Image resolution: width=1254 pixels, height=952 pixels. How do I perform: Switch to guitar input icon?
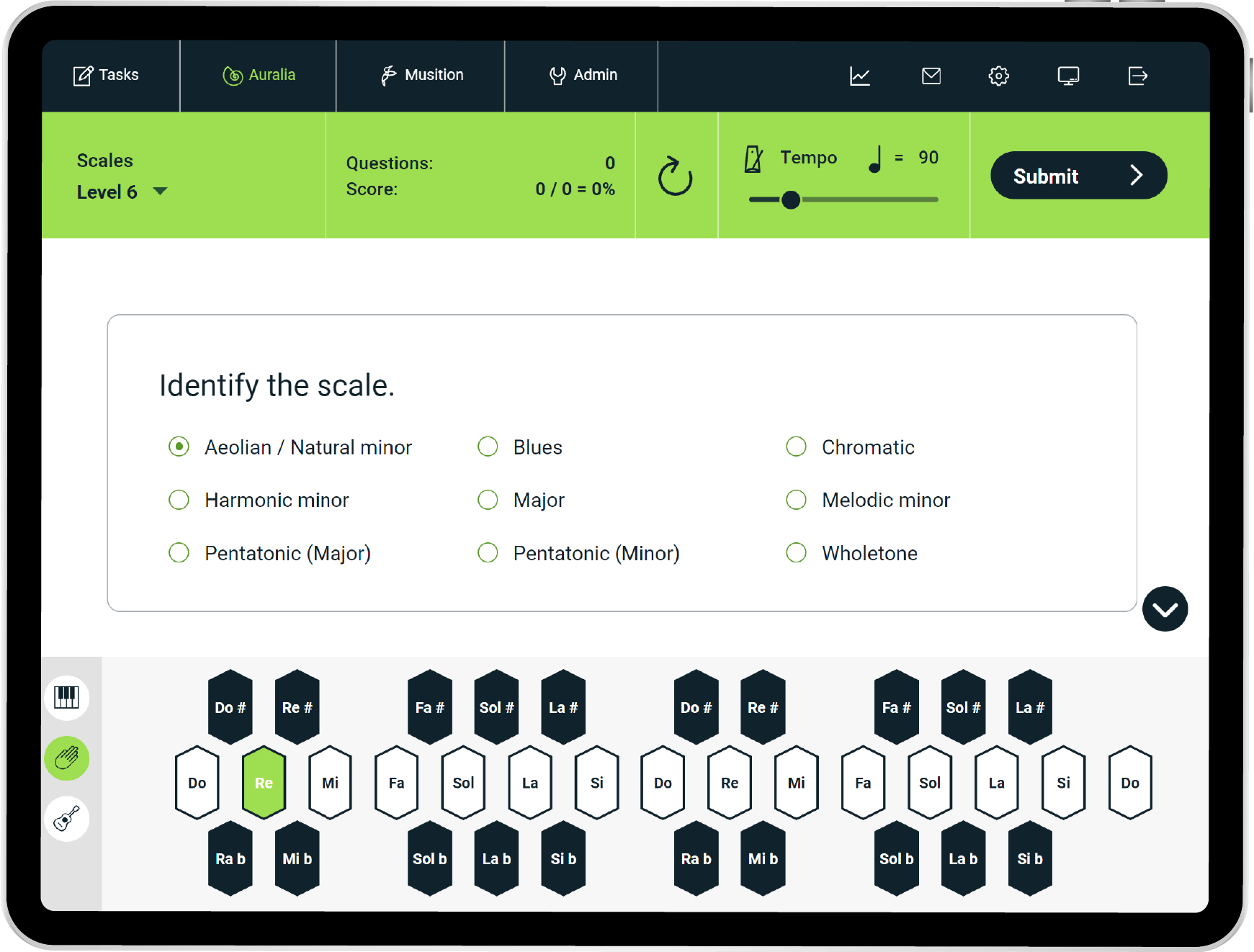tap(66, 819)
